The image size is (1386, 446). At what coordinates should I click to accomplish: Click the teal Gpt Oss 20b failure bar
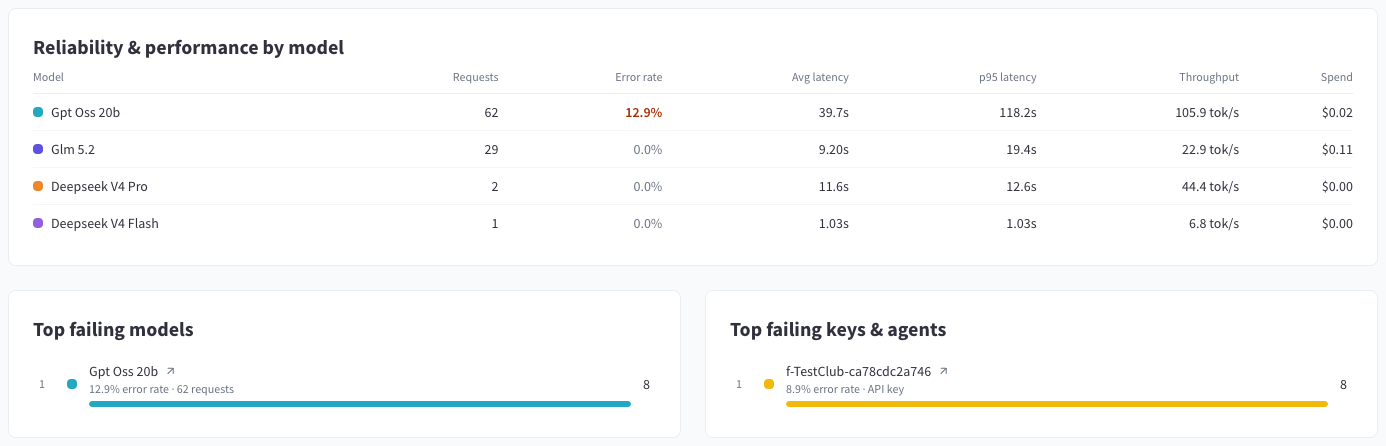(360, 404)
